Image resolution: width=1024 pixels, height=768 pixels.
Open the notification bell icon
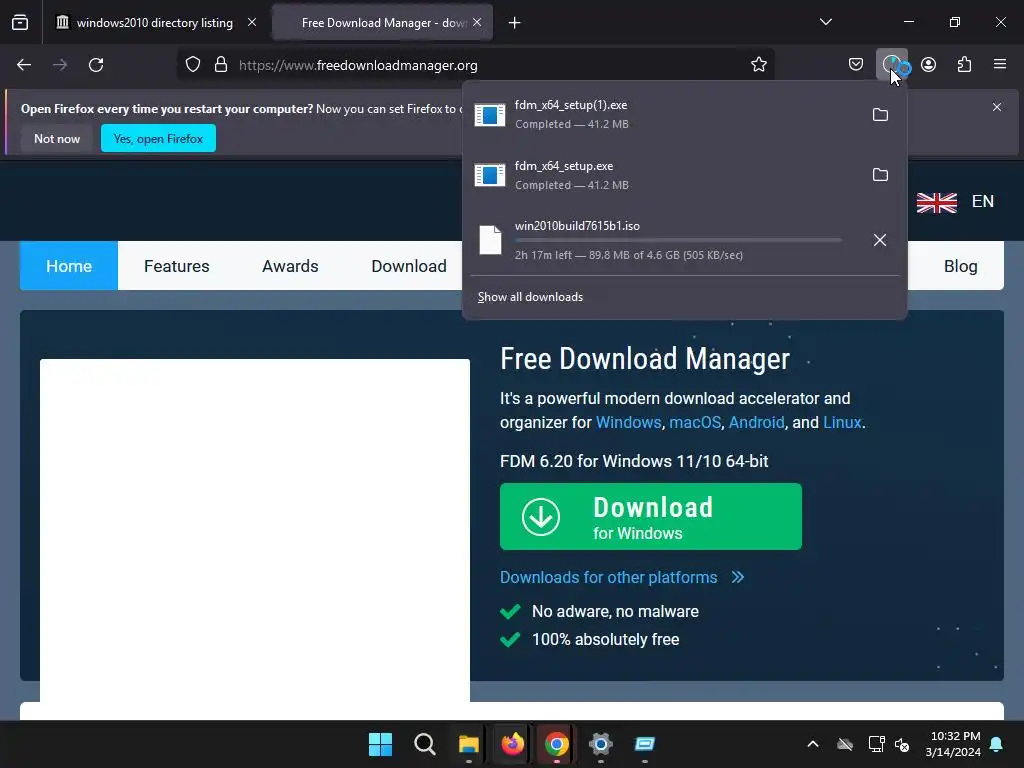(x=997, y=744)
